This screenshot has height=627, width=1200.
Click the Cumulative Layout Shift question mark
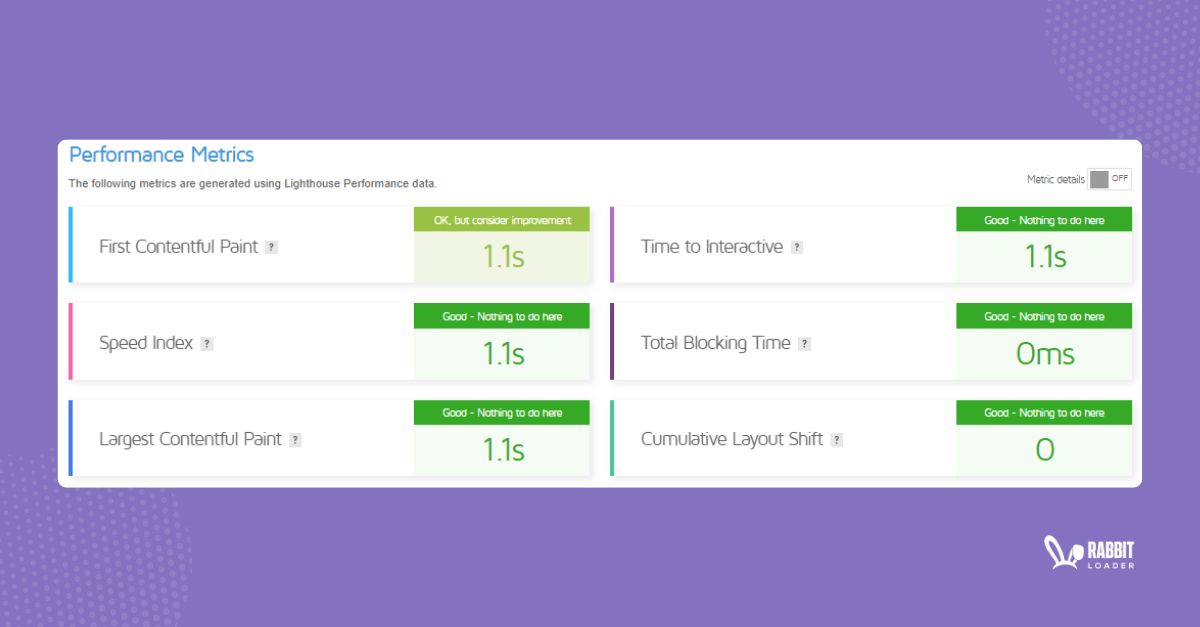point(837,439)
